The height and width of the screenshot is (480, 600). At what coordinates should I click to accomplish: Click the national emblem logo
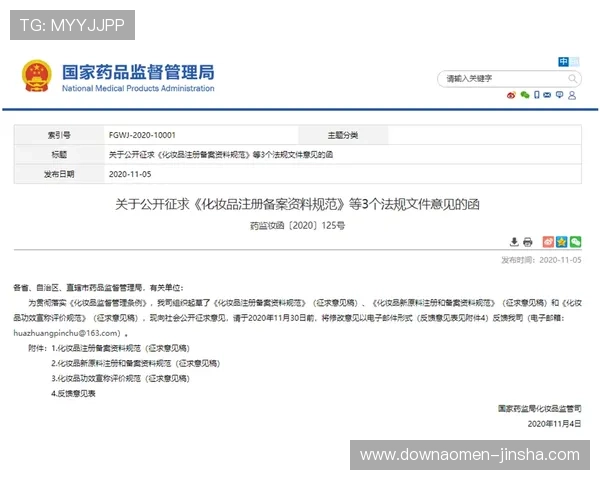point(37,76)
